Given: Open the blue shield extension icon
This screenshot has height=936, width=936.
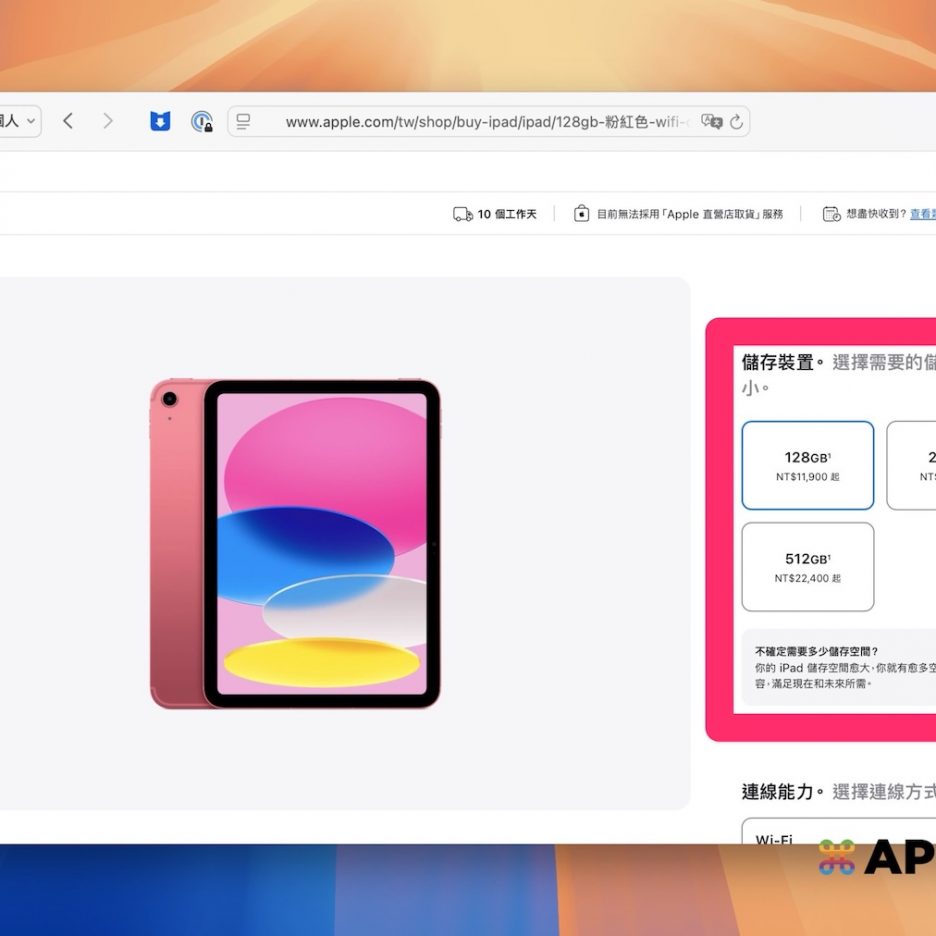Looking at the screenshot, I should click(160, 122).
